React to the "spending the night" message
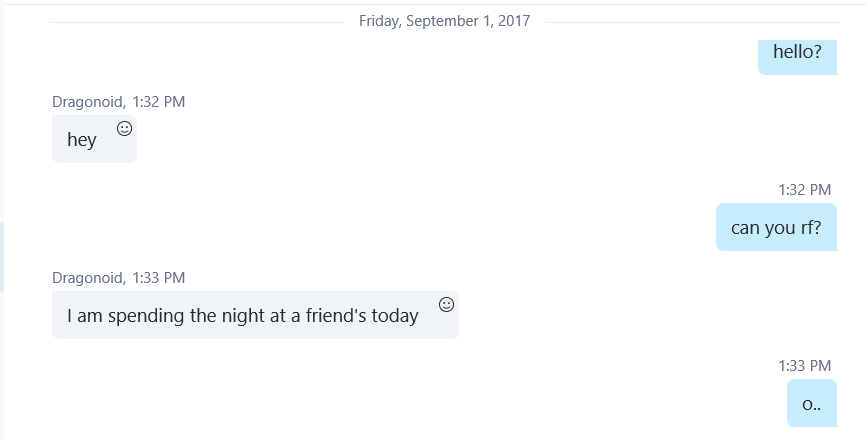 pos(447,304)
